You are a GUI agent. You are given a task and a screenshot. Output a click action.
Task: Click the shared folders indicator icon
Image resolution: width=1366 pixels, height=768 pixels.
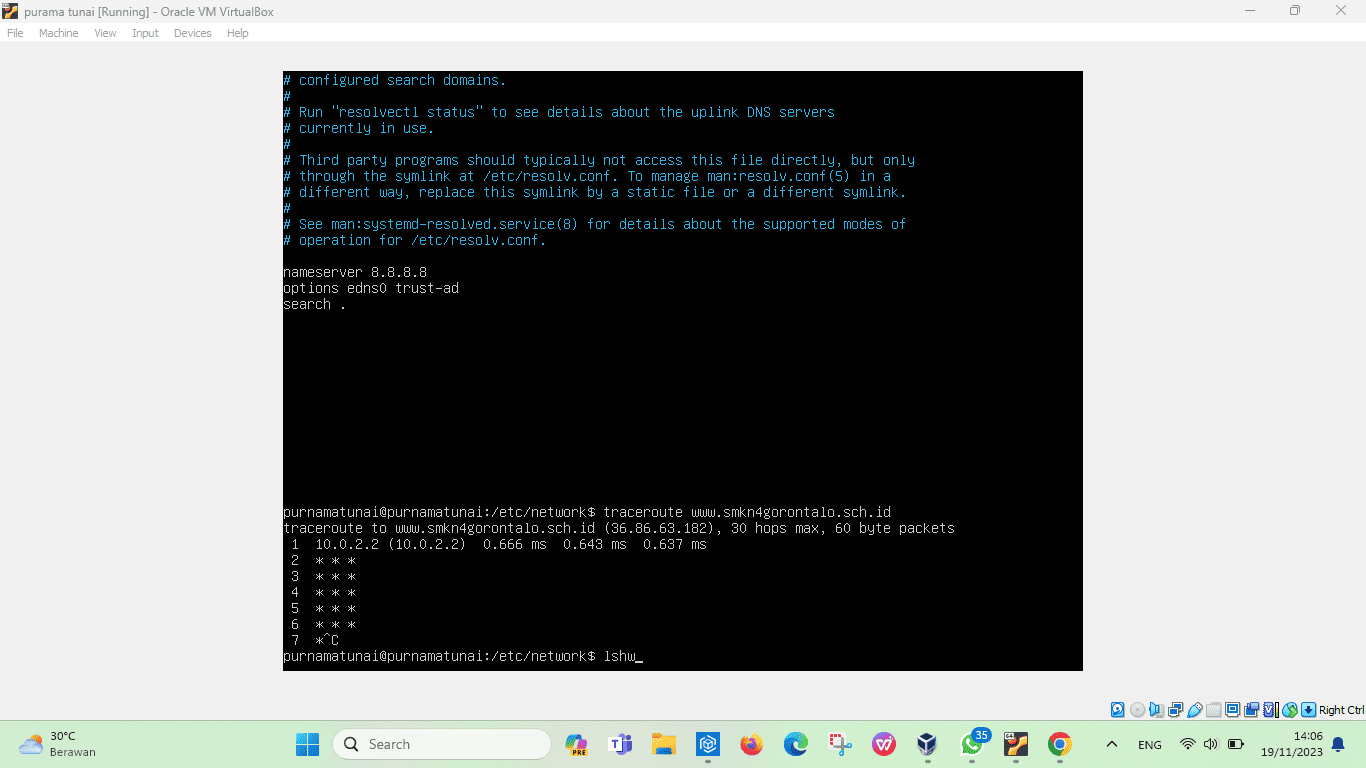(1214, 710)
